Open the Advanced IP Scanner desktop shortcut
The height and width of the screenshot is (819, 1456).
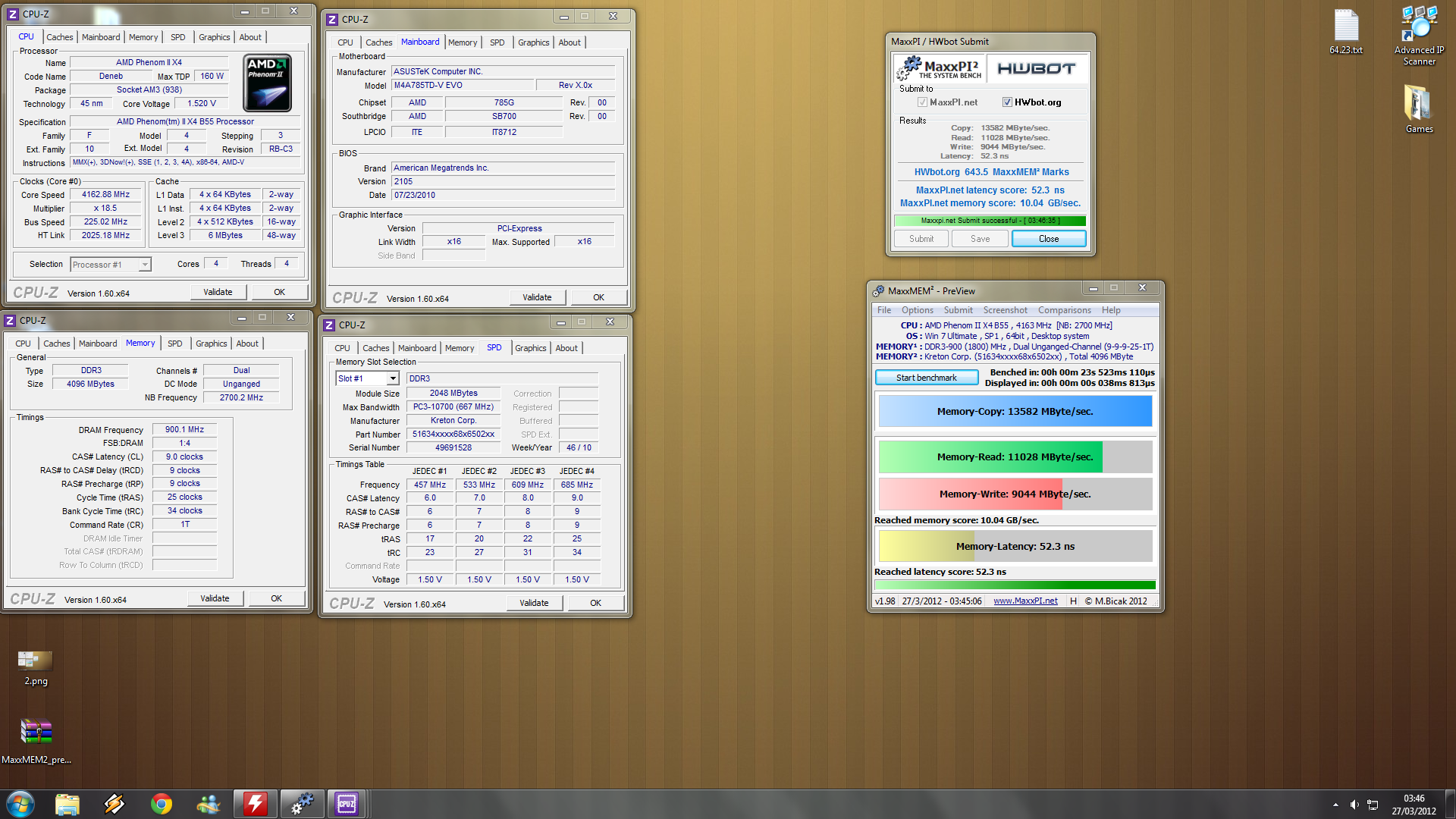click(x=1419, y=35)
